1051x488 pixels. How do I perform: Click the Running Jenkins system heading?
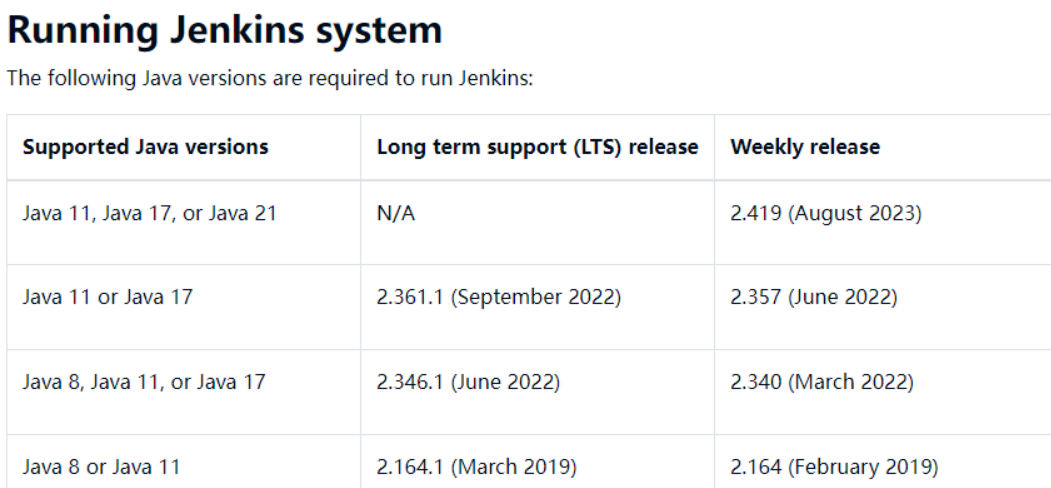click(225, 31)
